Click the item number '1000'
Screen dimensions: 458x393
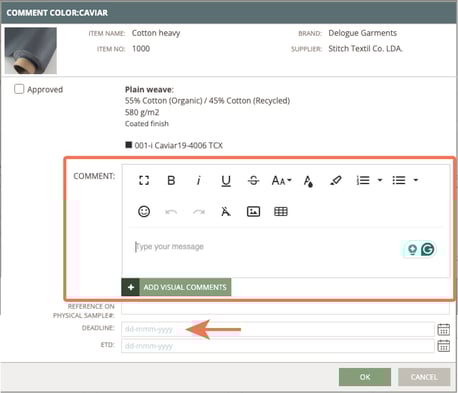tap(141, 49)
